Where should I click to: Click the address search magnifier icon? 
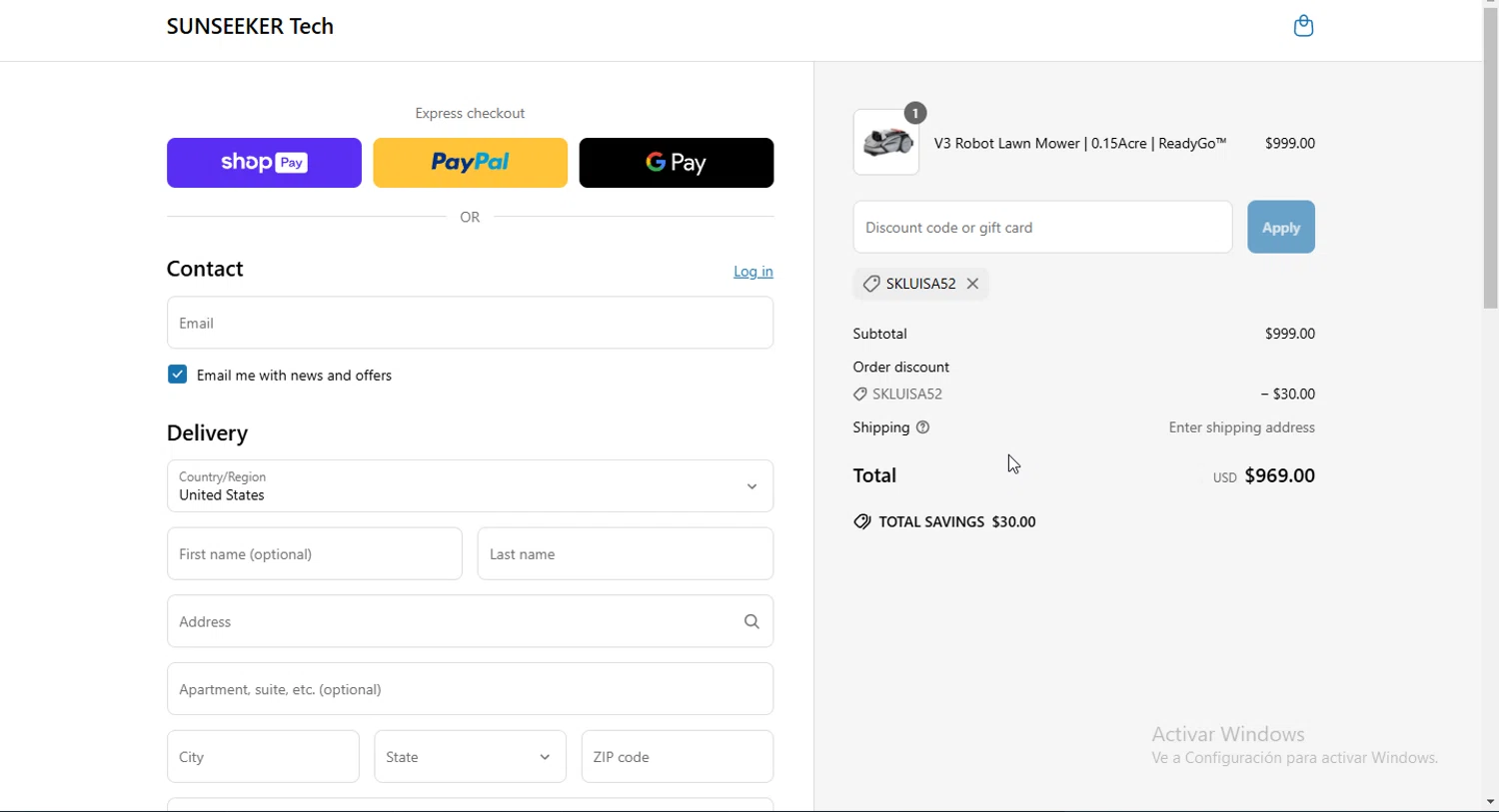tap(751, 622)
